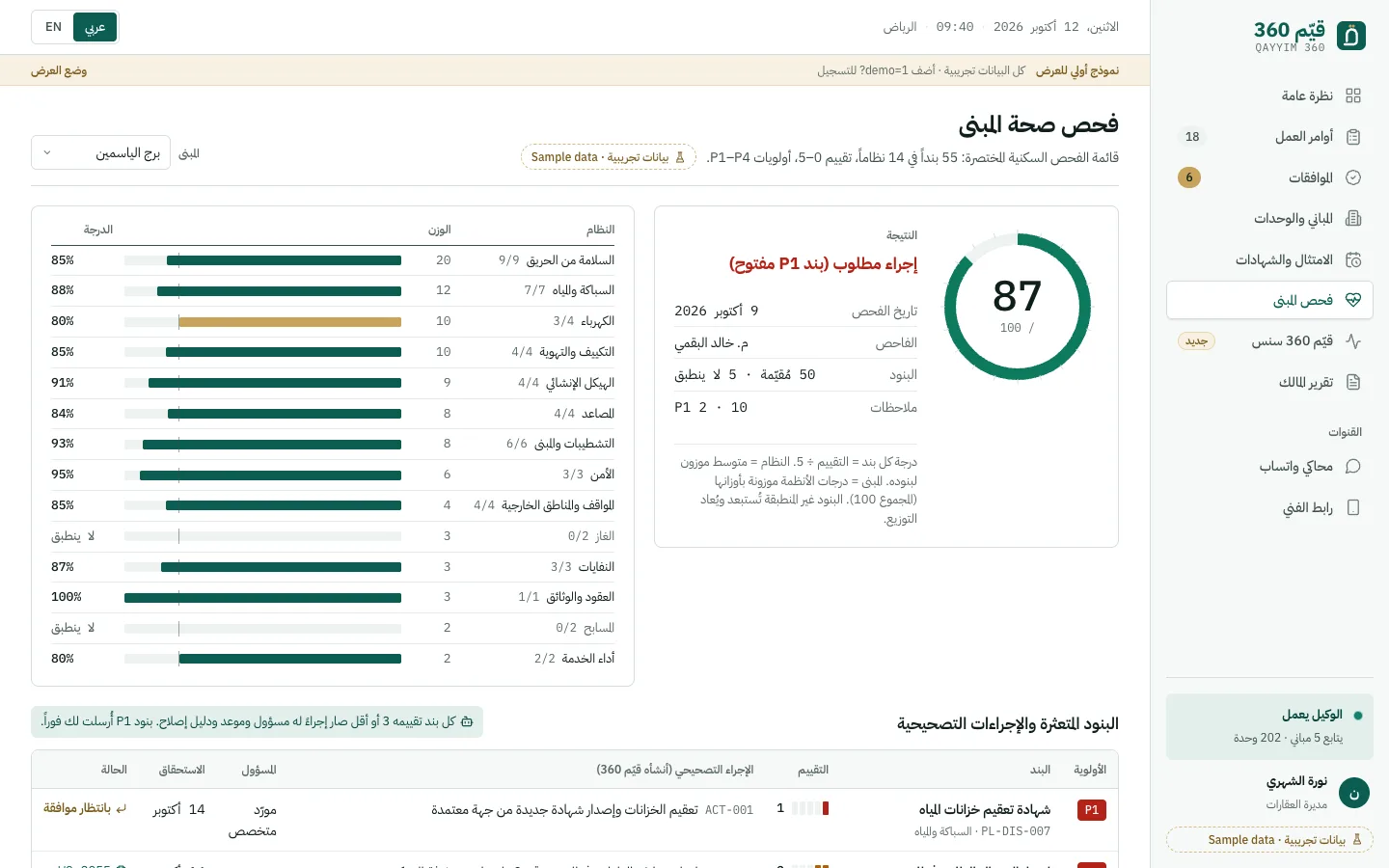
Task: Click the item code PL-DIS-007
Action: [1016, 831]
